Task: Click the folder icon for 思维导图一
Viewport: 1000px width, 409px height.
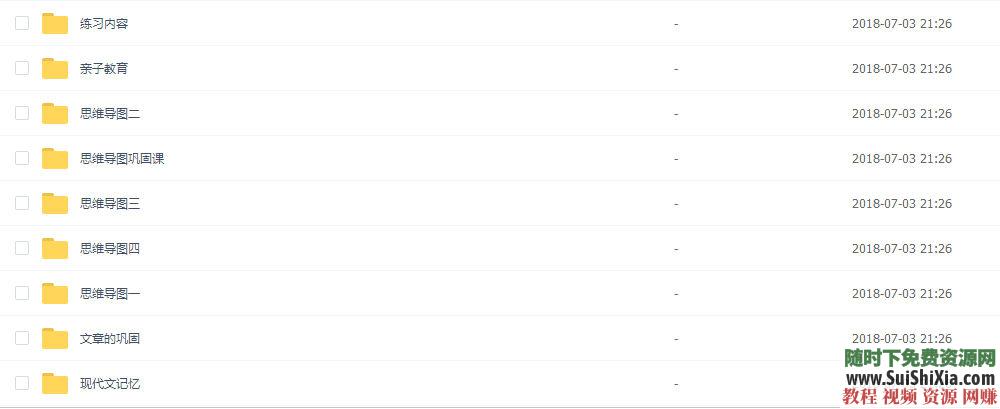Action: pos(55,294)
